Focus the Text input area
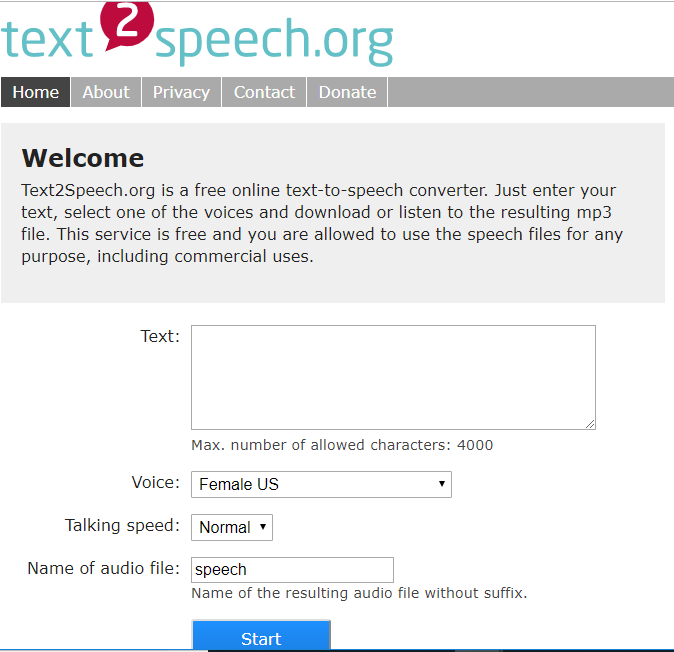The width and height of the screenshot is (674, 652). coord(393,377)
